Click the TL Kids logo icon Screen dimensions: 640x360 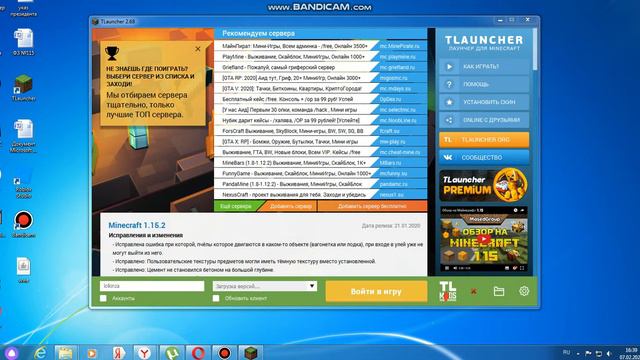coord(448,291)
